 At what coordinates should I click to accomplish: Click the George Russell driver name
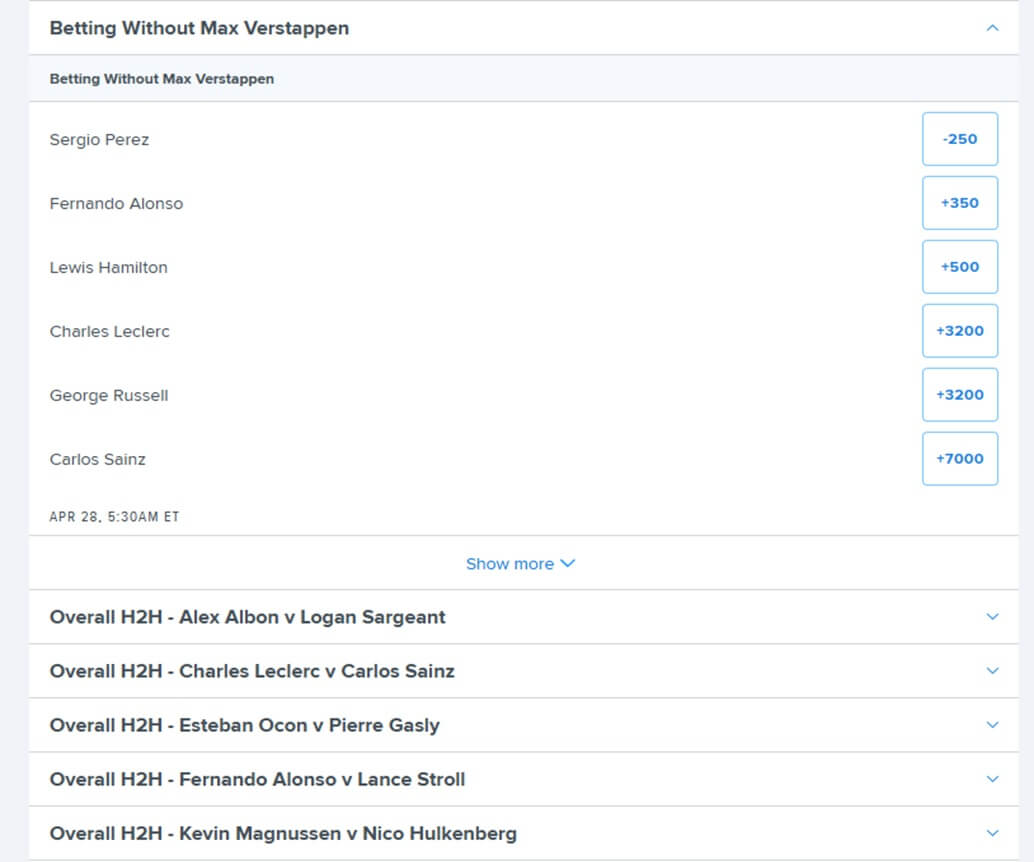tap(109, 396)
